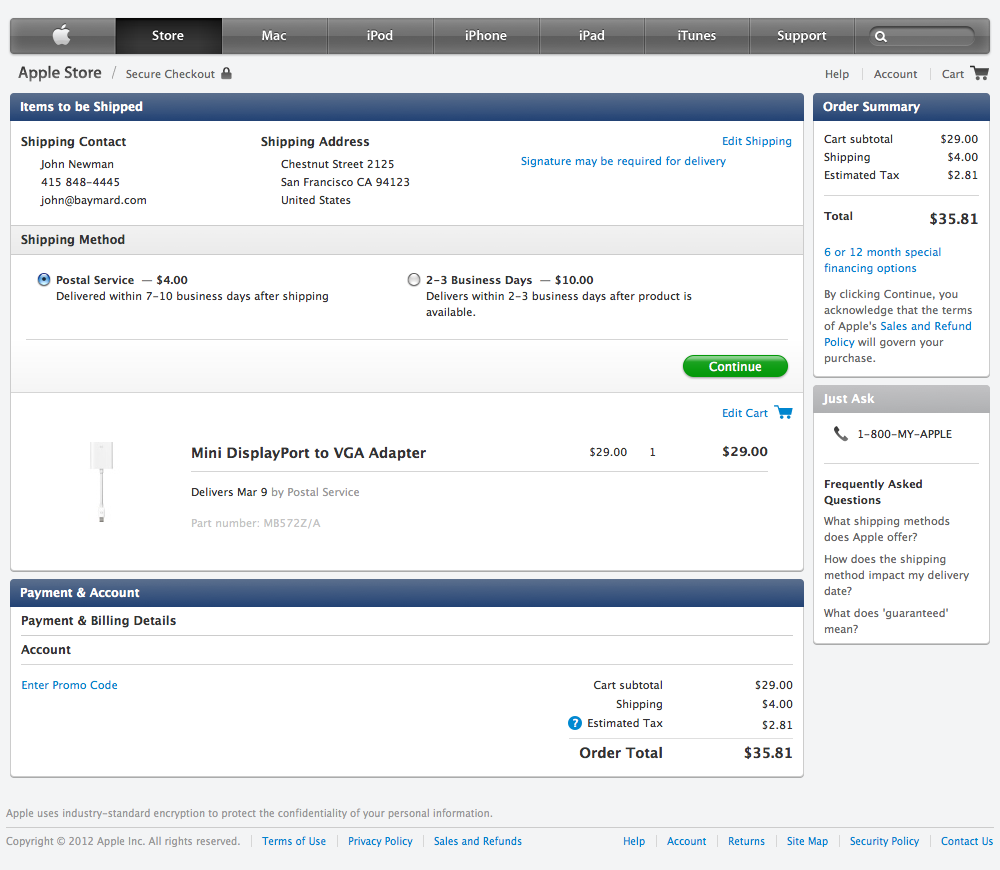Select the Postal Service shipping option
This screenshot has height=870, width=1000.
pos(43,279)
